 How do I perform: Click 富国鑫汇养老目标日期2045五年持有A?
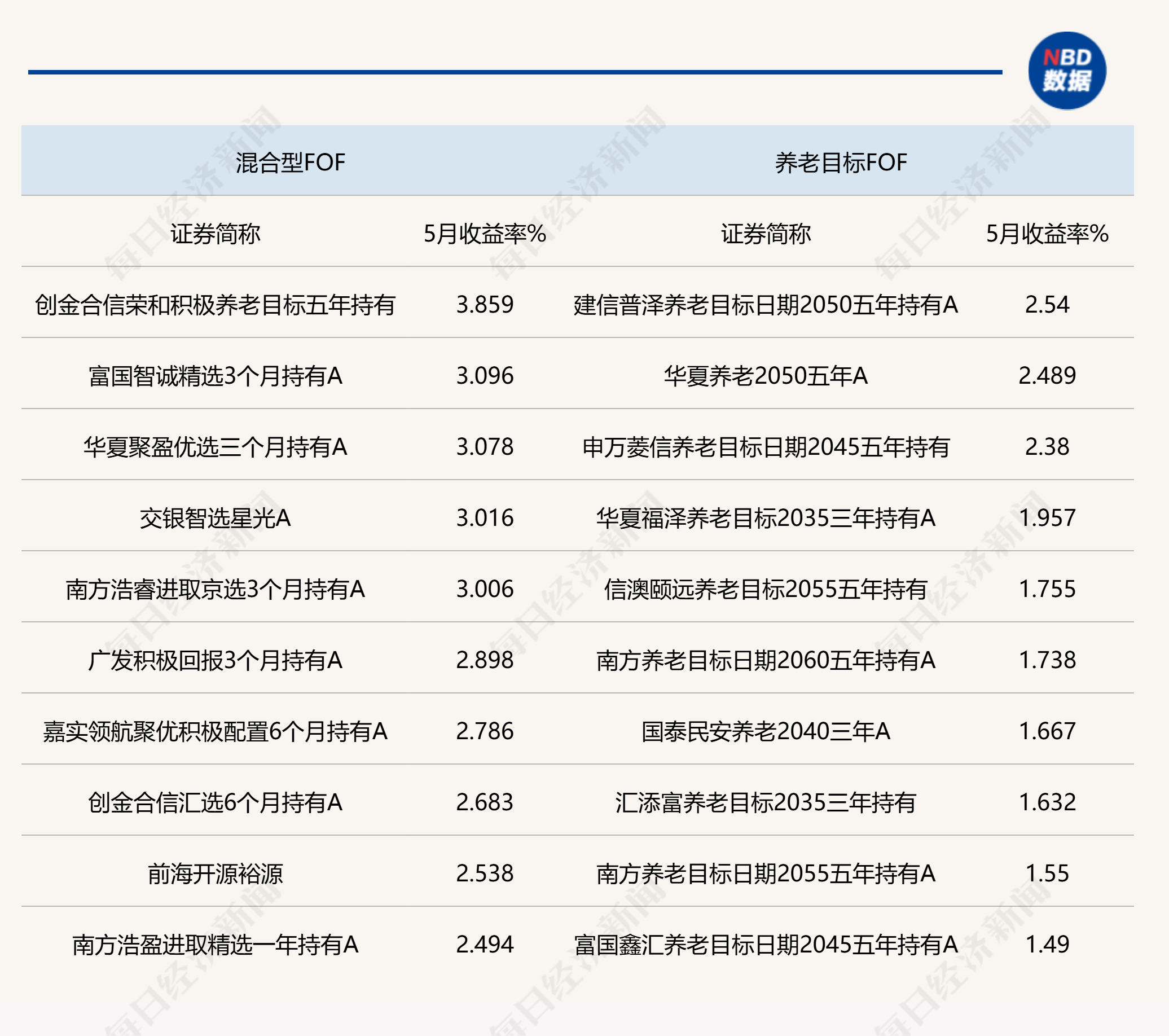tap(766, 945)
